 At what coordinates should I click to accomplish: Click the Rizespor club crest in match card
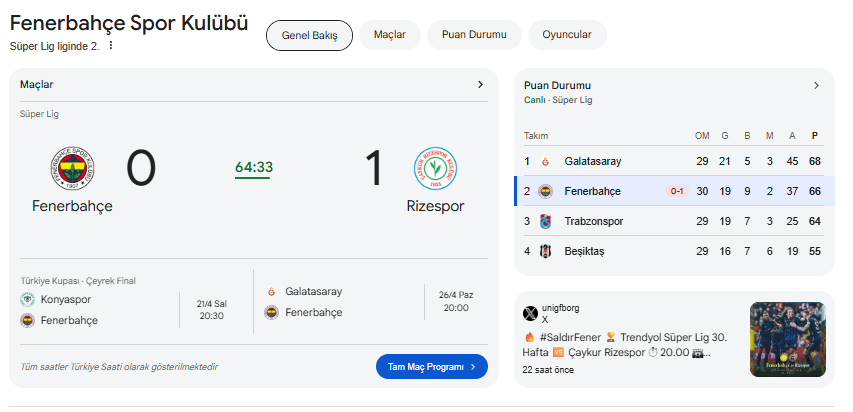click(435, 168)
